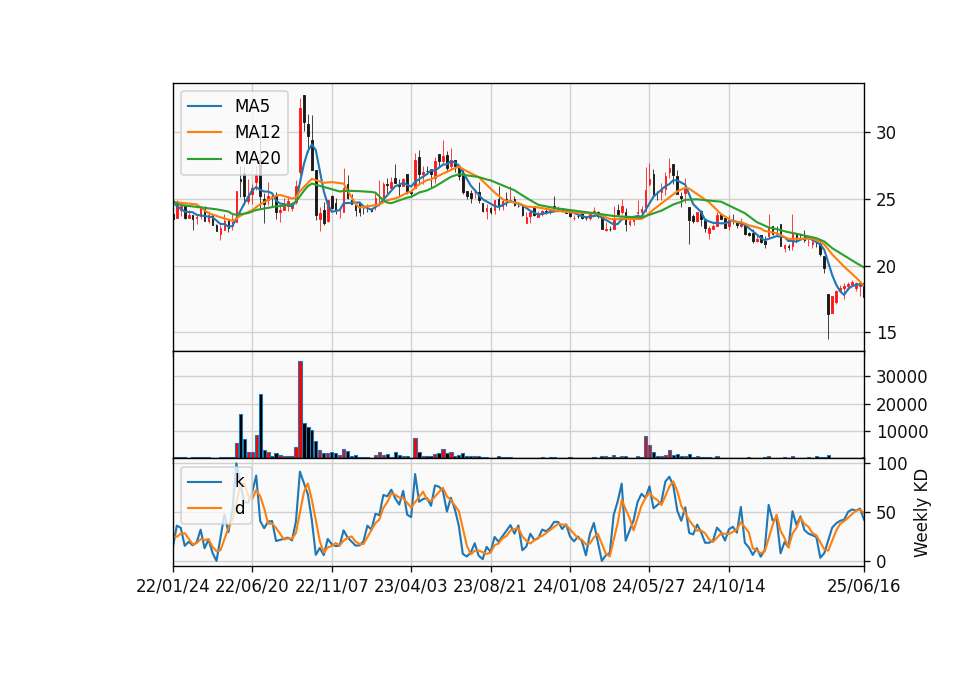960x690 pixels.
Task: Click the price axis value 25
Action: (886, 200)
